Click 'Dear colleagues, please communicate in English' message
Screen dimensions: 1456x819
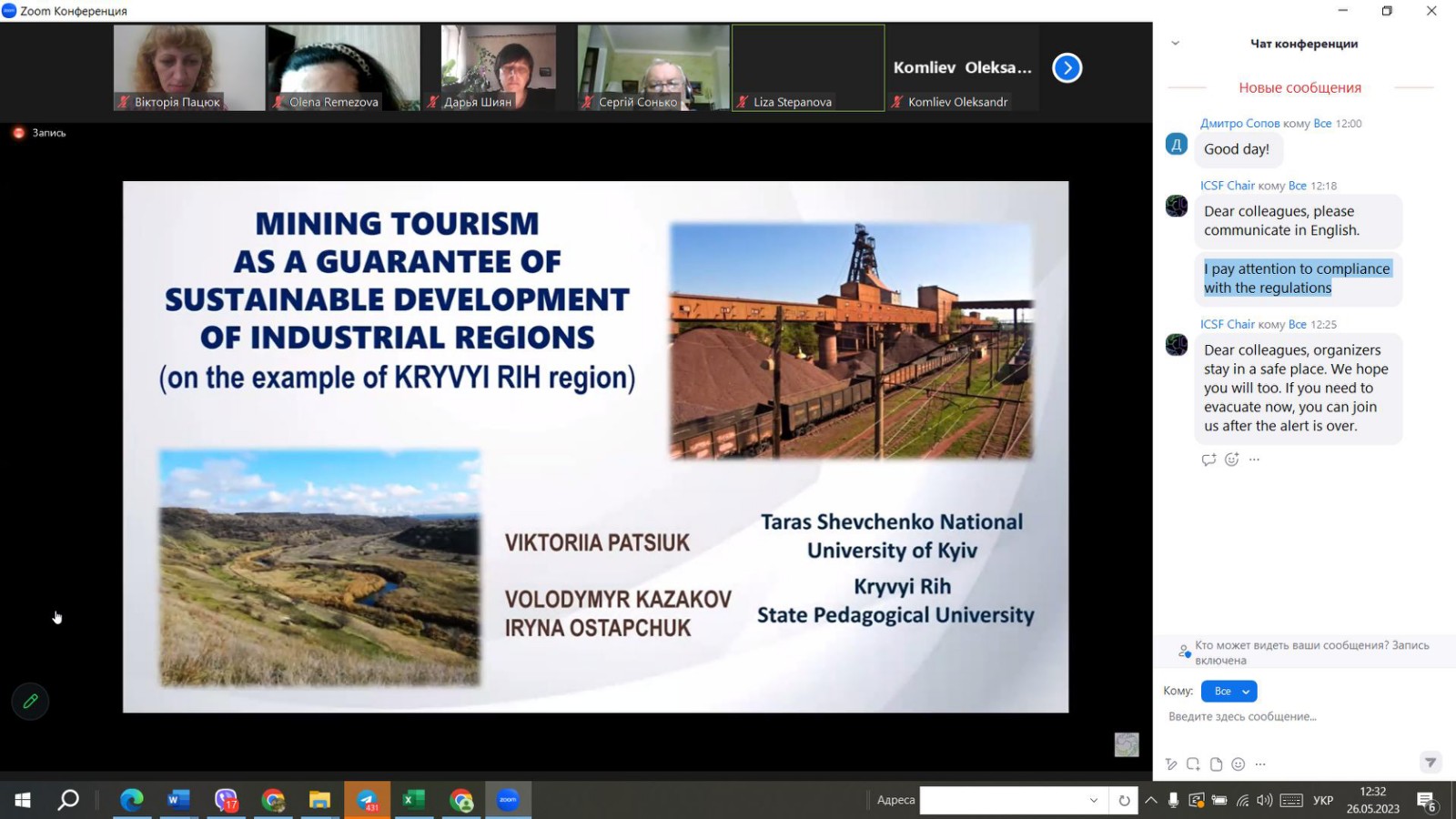1297,221
